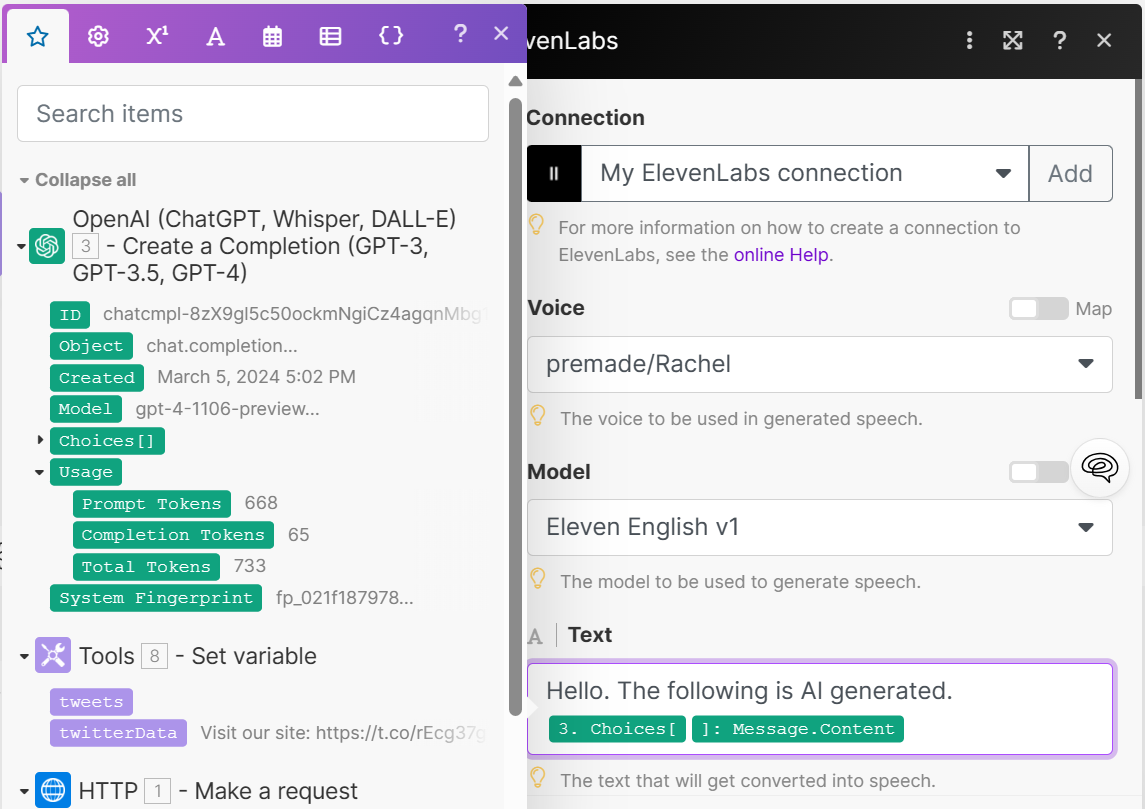1145x809 pixels.
Task: Toggle the Voice Map switch
Action: click(1038, 309)
